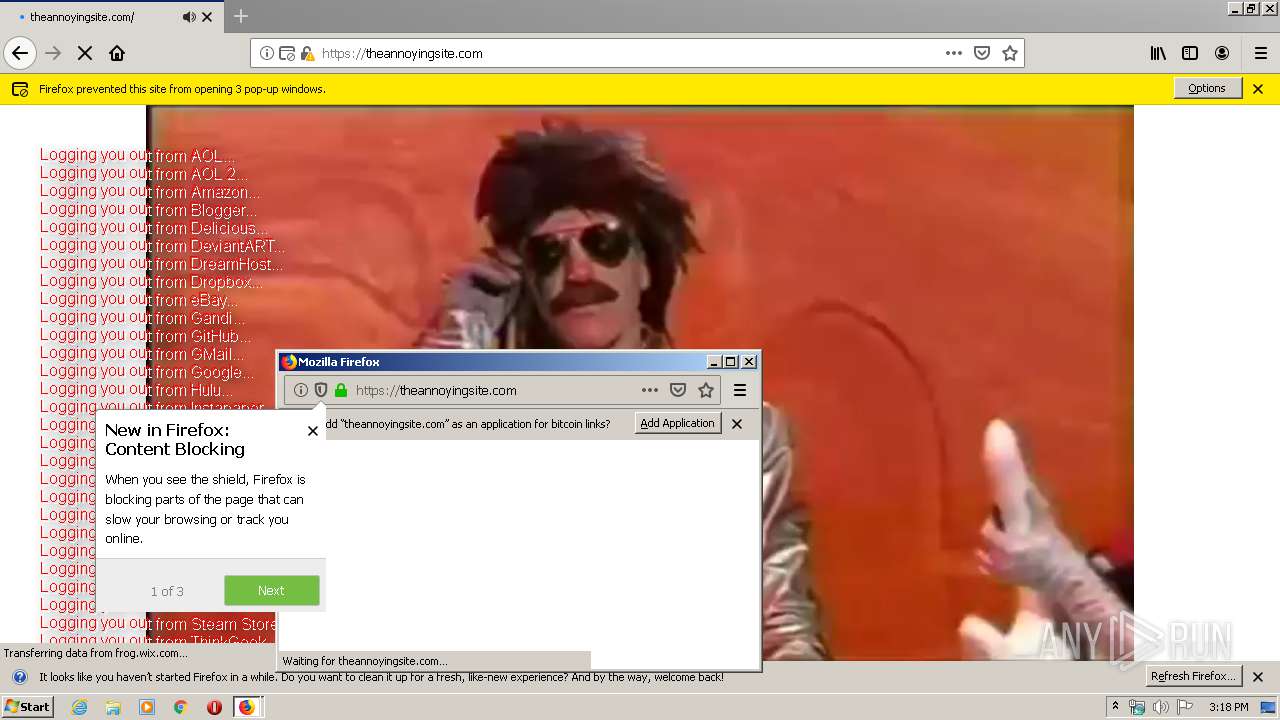Go to the Firefox home page icon

[117, 53]
